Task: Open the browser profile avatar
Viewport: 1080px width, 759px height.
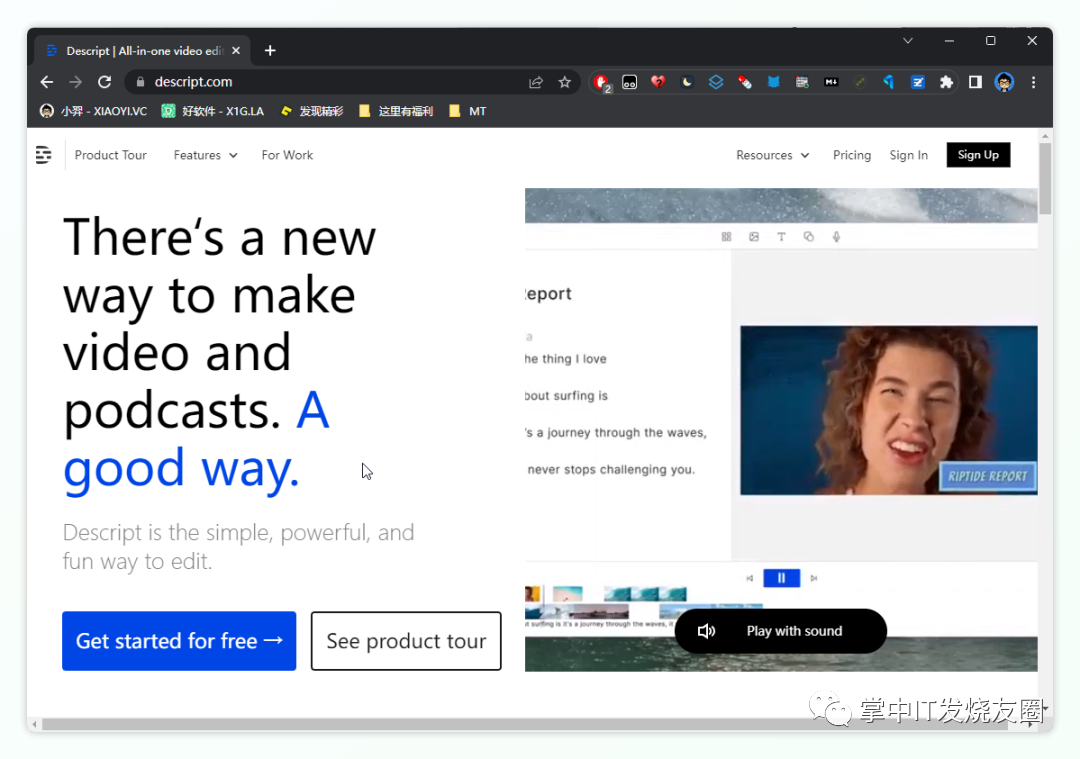Action: 1004,82
